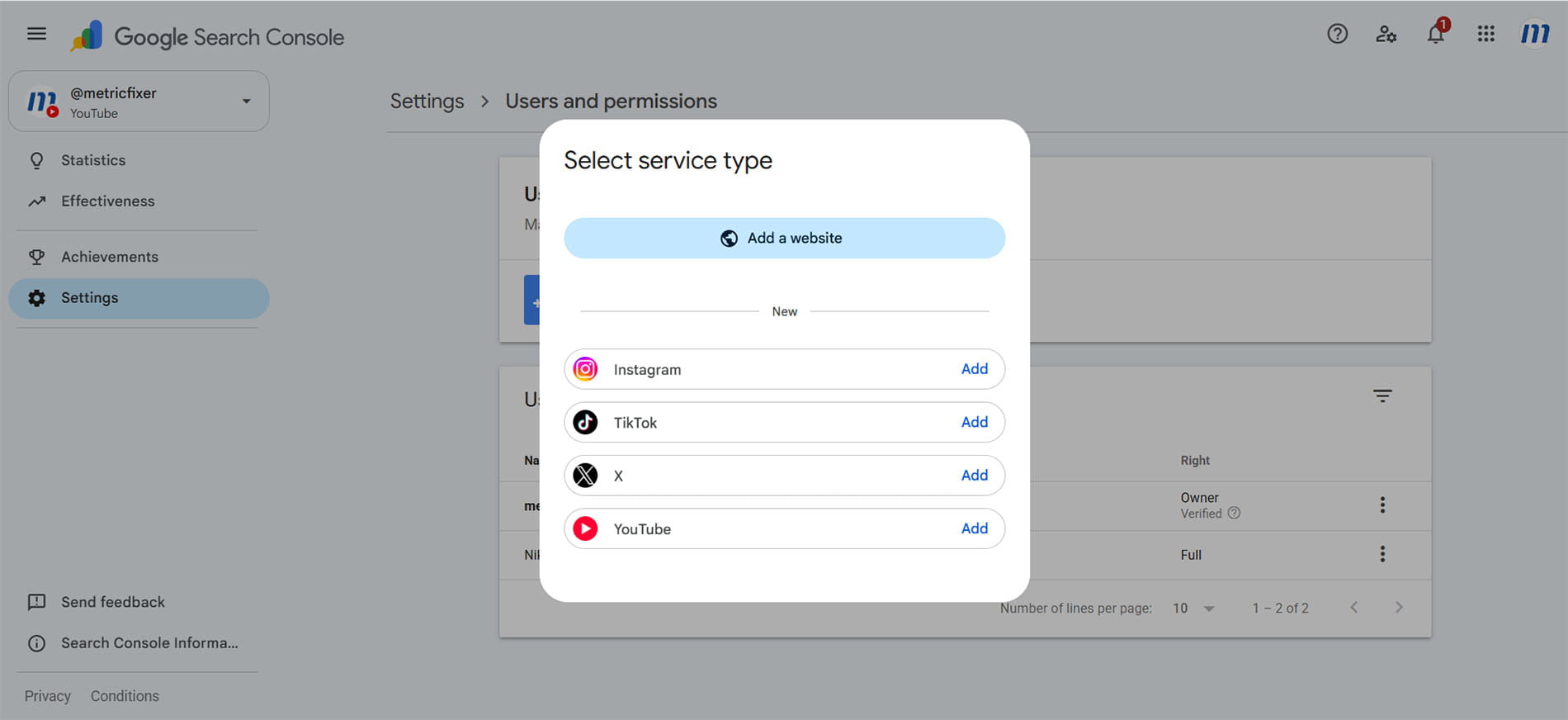The image size is (1568, 720).
Task: Go to previous page arrow
Action: [1354, 608]
